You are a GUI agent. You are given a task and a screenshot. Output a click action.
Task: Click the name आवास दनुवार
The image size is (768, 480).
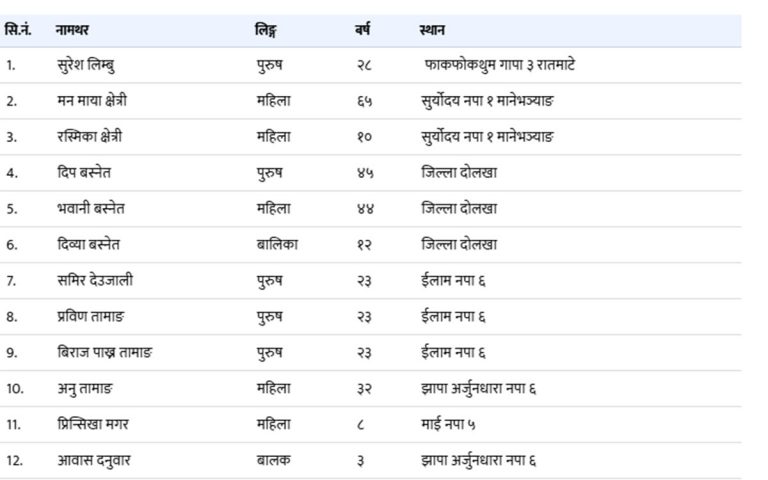click(x=94, y=461)
